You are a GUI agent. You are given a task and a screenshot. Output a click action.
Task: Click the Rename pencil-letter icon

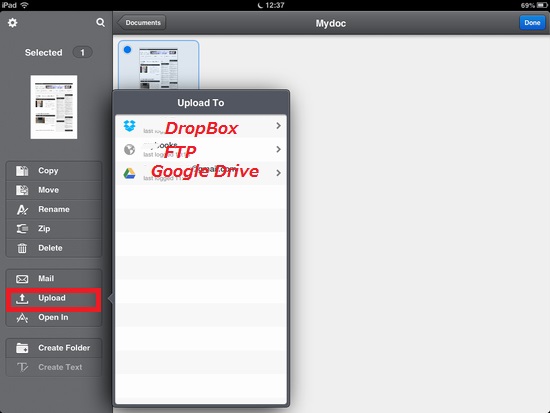(22, 209)
